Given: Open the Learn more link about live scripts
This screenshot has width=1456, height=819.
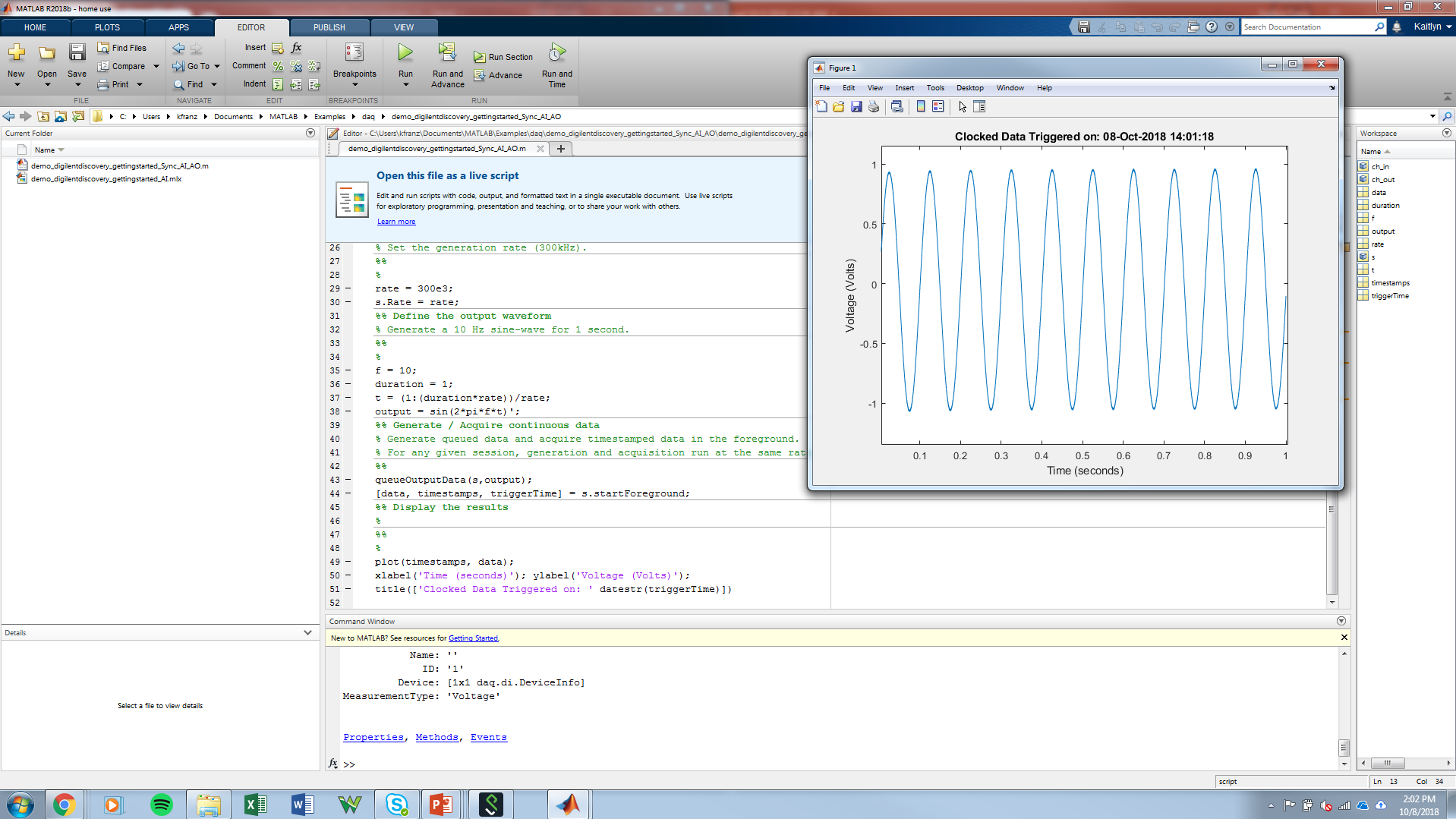Looking at the screenshot, I should [x=396, y=221].
